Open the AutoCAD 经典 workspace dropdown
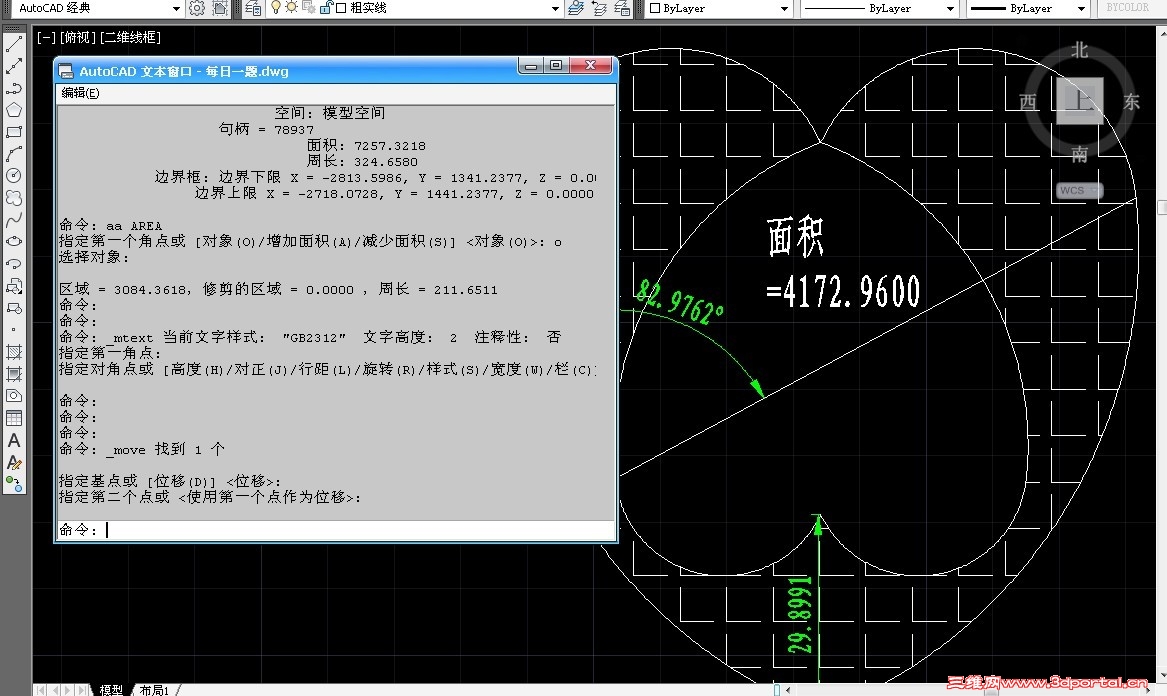The height and width of the screenshot is (696, 1167). coord(176,8)
